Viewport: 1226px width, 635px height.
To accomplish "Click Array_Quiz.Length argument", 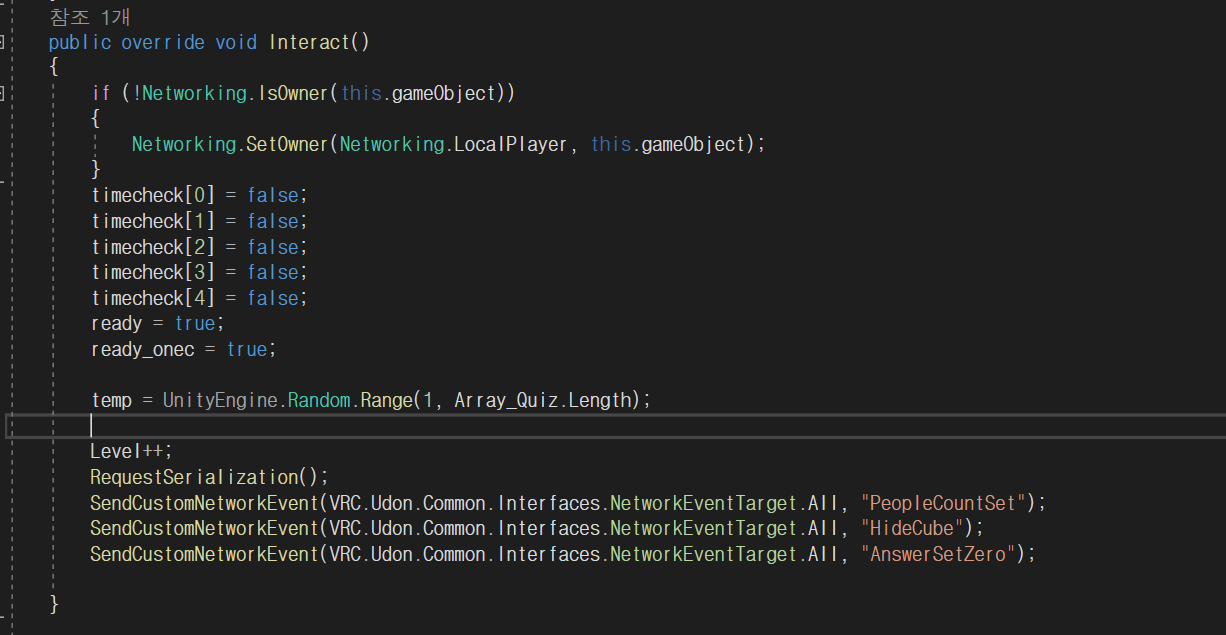I will (x=544, y=400).
